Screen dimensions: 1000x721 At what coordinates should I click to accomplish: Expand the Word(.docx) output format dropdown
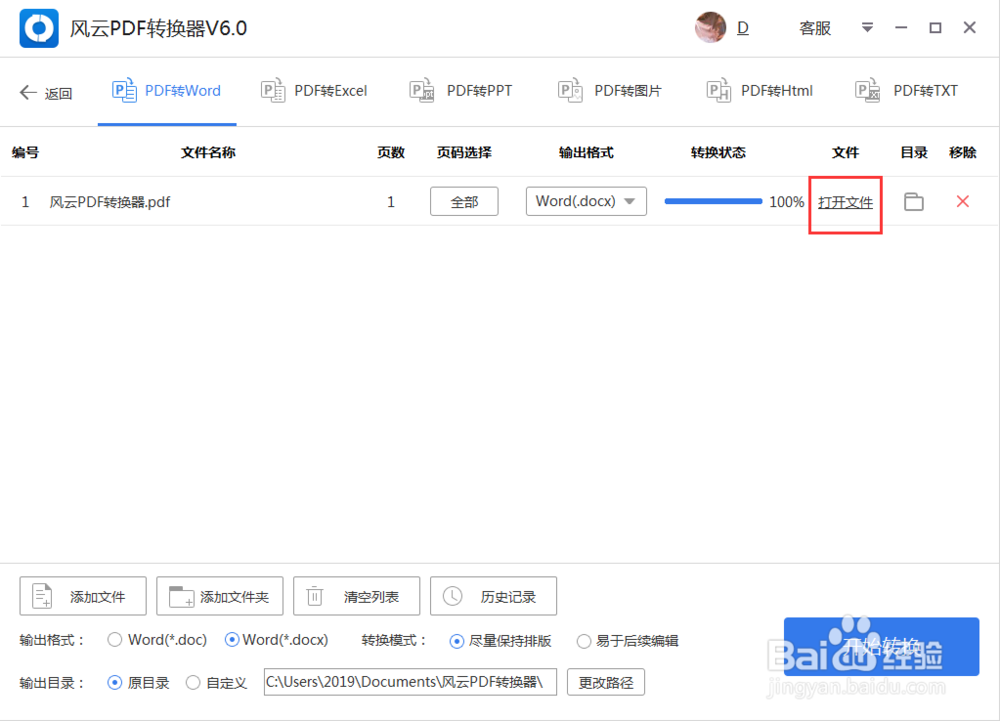click(x=586, y=201)
